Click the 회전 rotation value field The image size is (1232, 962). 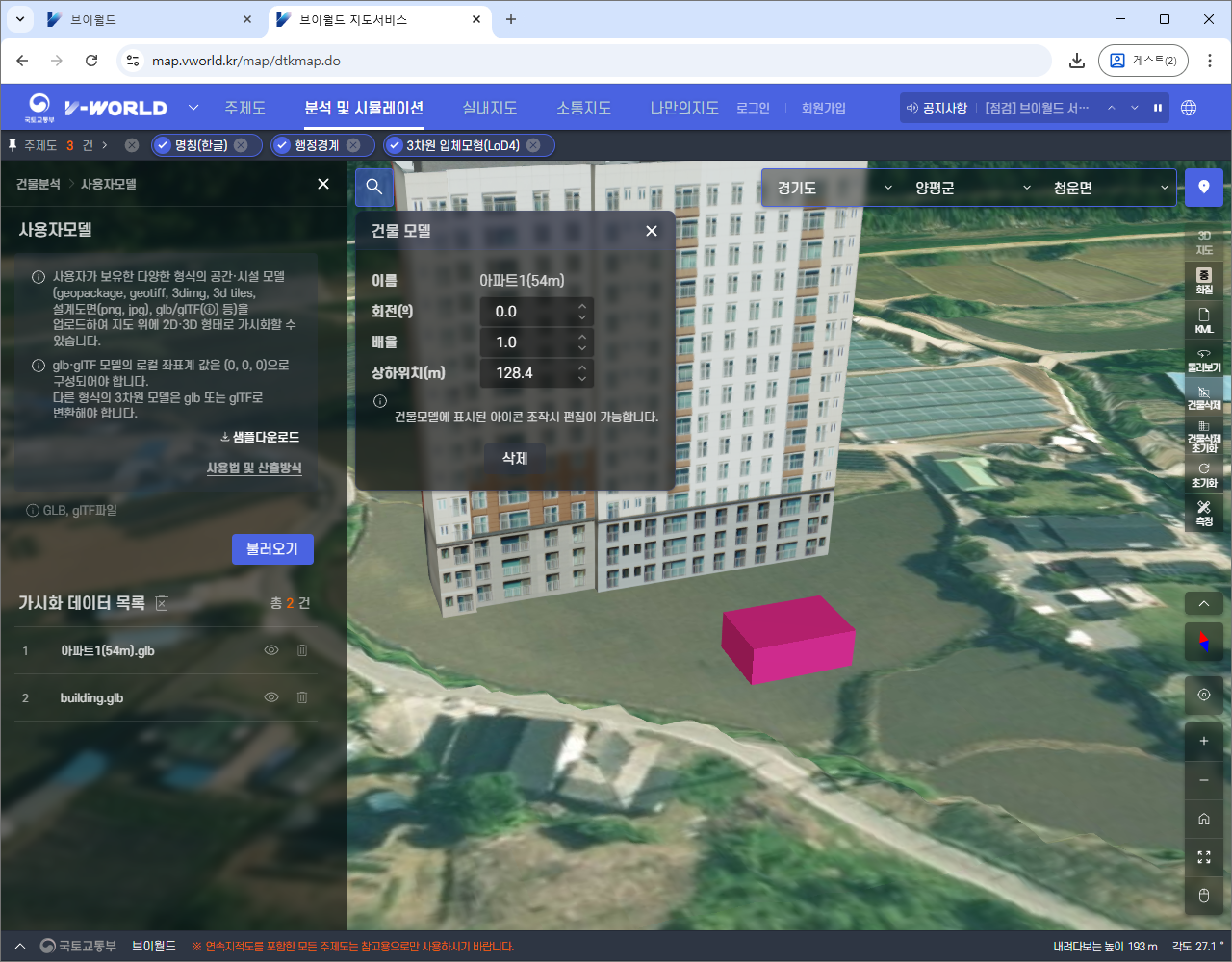pos(527,312)
